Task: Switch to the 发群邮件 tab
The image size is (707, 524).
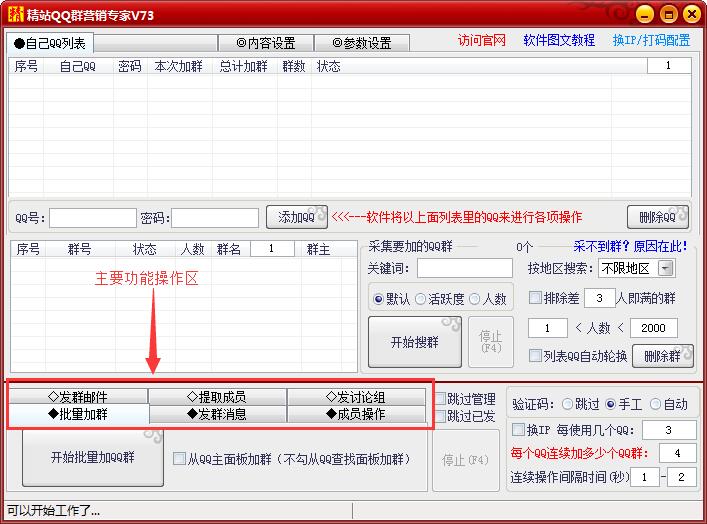Action: (78, 397)
